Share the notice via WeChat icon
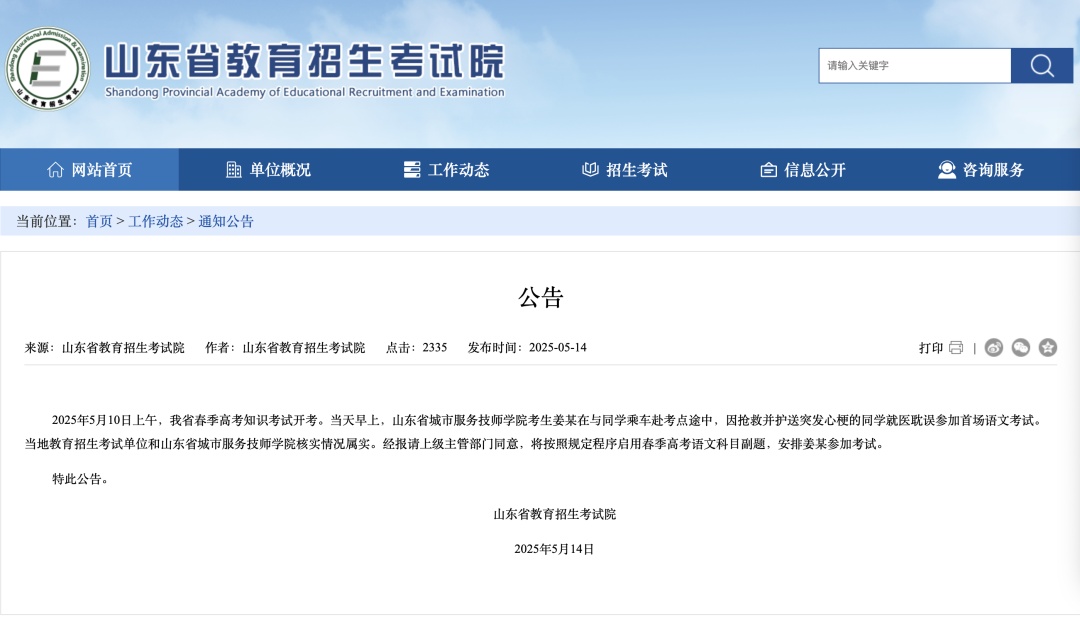1080x617 pixels. [1020, 348]
